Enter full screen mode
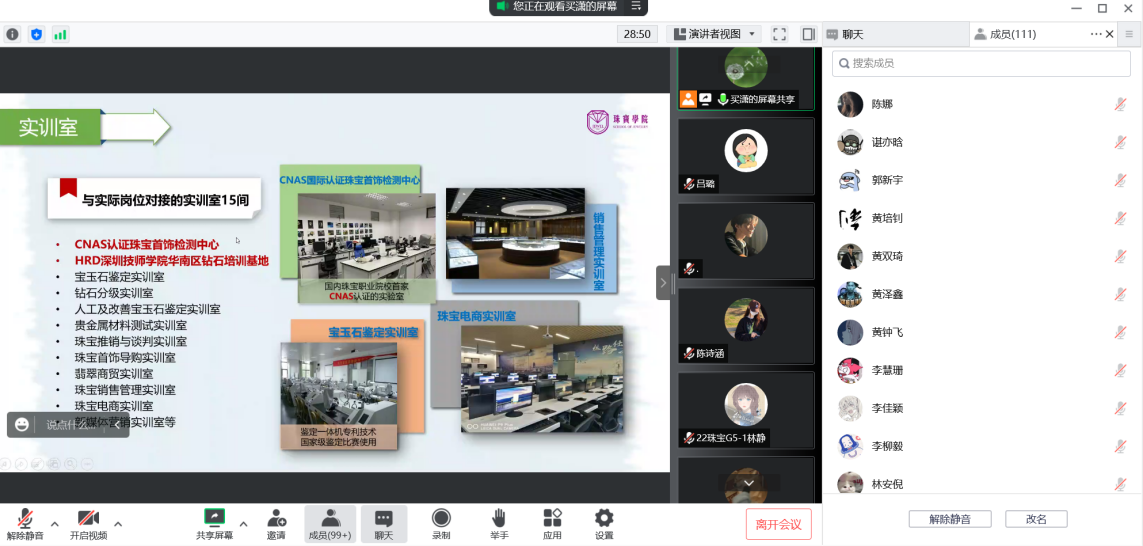Image resolution: width=1143 pixels, height=546 pixels. (x=780, y=34)
